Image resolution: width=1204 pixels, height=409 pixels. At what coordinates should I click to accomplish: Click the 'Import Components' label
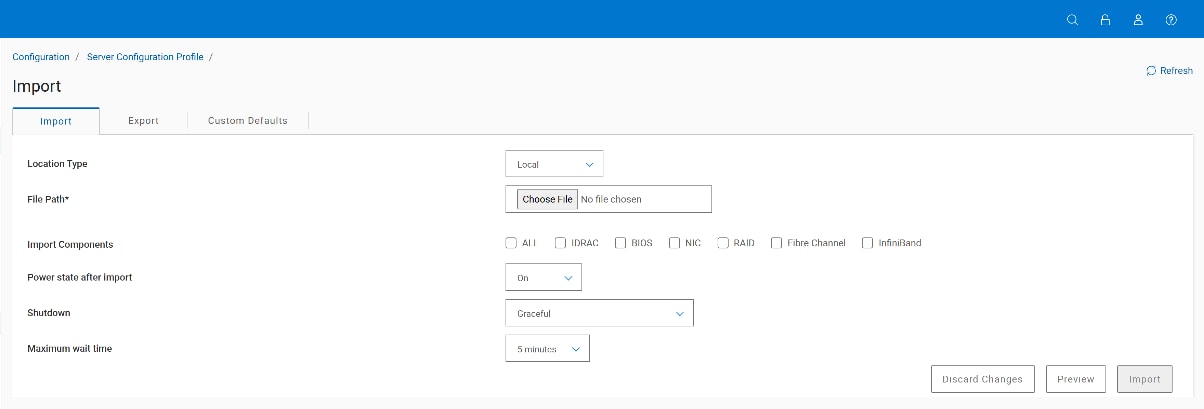pyautogui.click(x=70, y=244)
